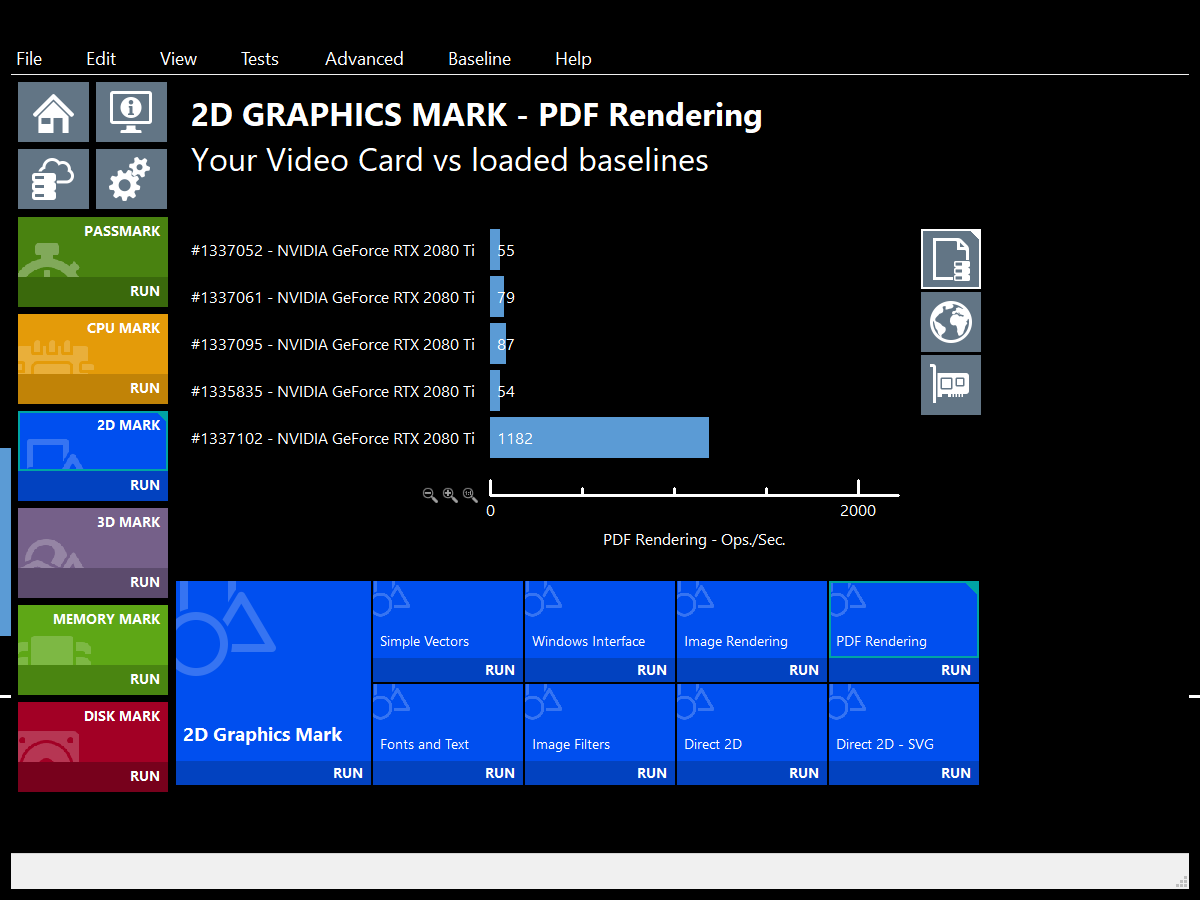Run the Windows Interface test
The image size is (1200, 900).
(600, 670)
